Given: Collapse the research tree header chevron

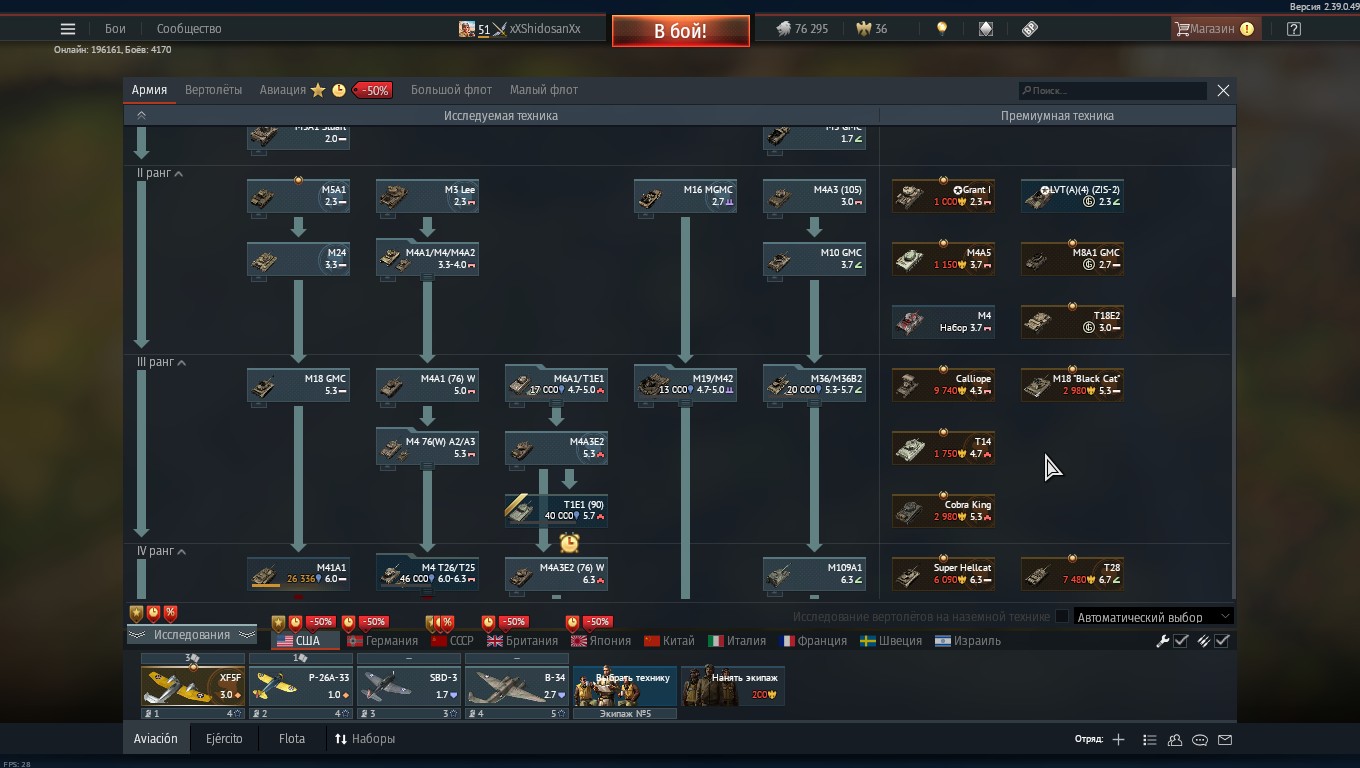Looking at the screenshot, I should tap(141, 116).
